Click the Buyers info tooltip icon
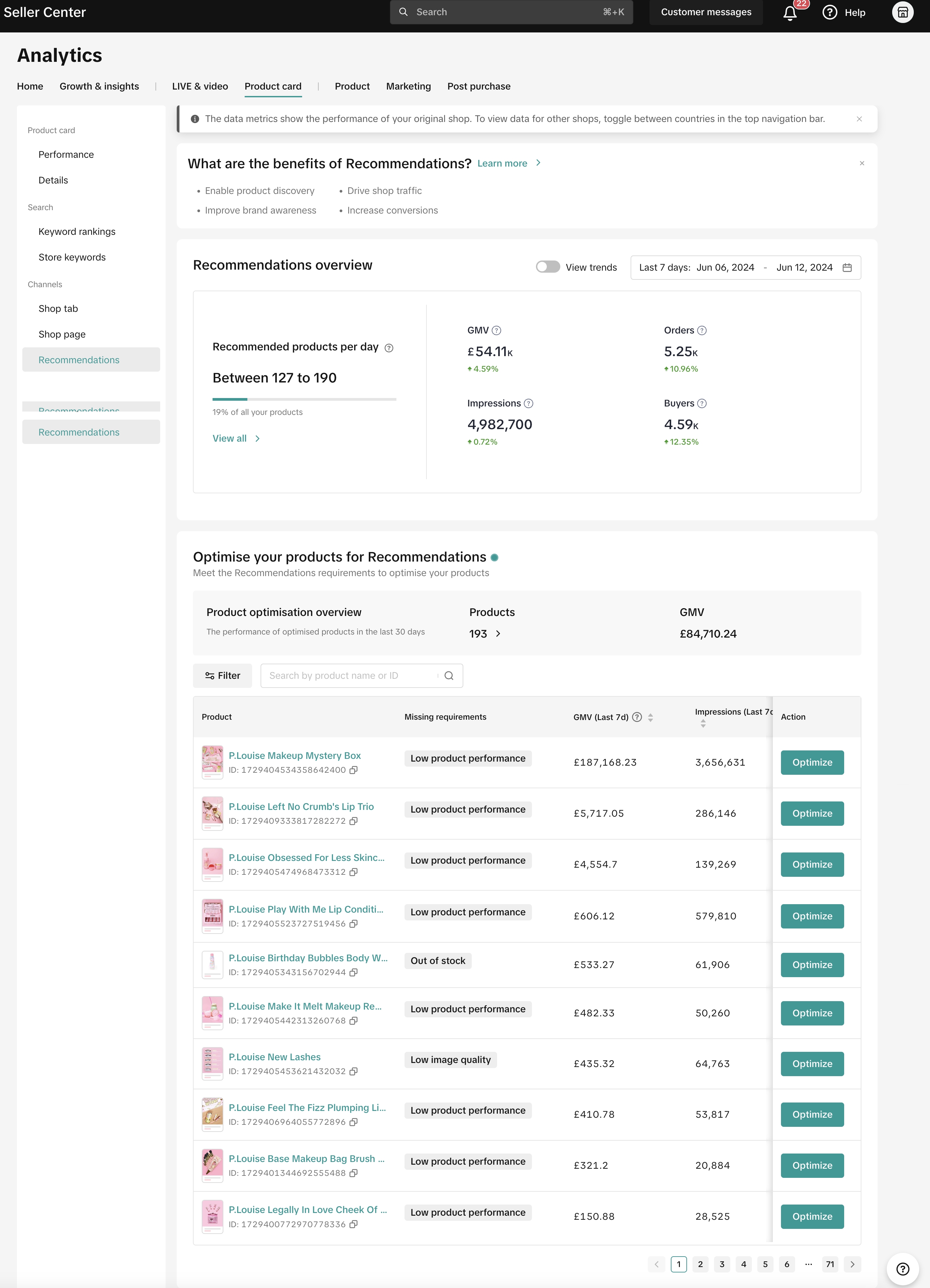Screen dimensions: 930x1288 click(702, 403)
